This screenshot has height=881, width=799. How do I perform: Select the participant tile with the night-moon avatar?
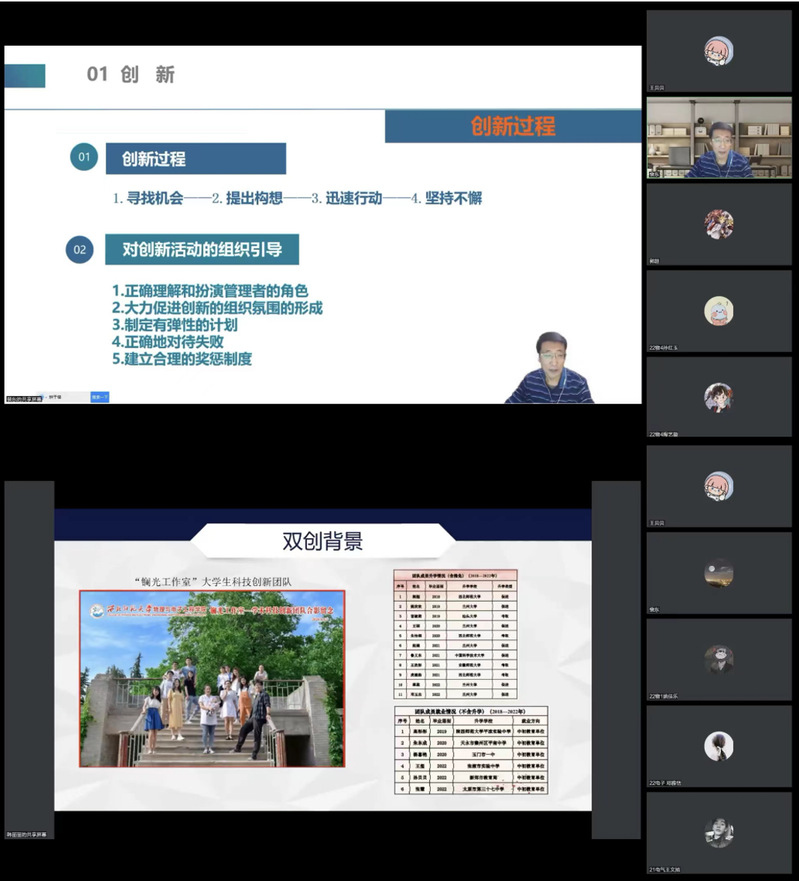point(718,572)
